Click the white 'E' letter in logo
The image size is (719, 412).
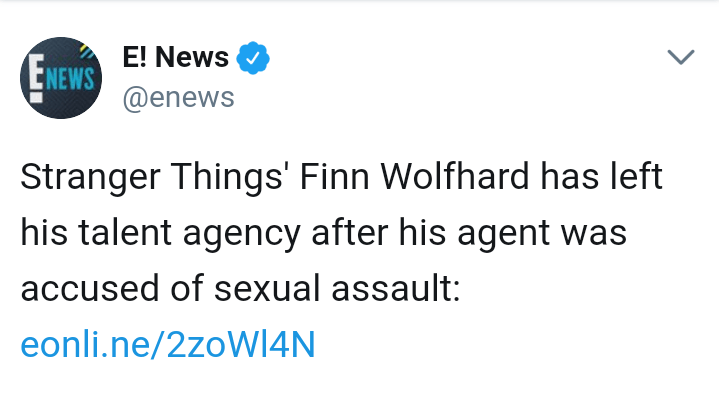(37, 80)
